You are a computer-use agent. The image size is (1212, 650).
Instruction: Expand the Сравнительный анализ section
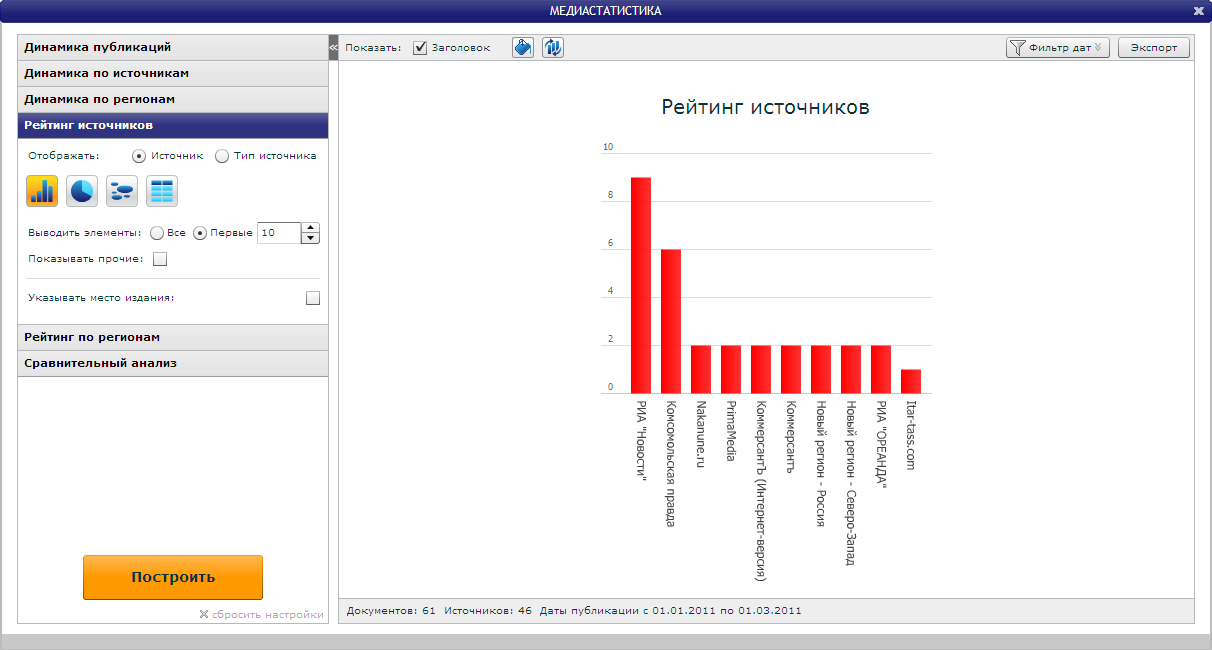click(x=173, y=363)
